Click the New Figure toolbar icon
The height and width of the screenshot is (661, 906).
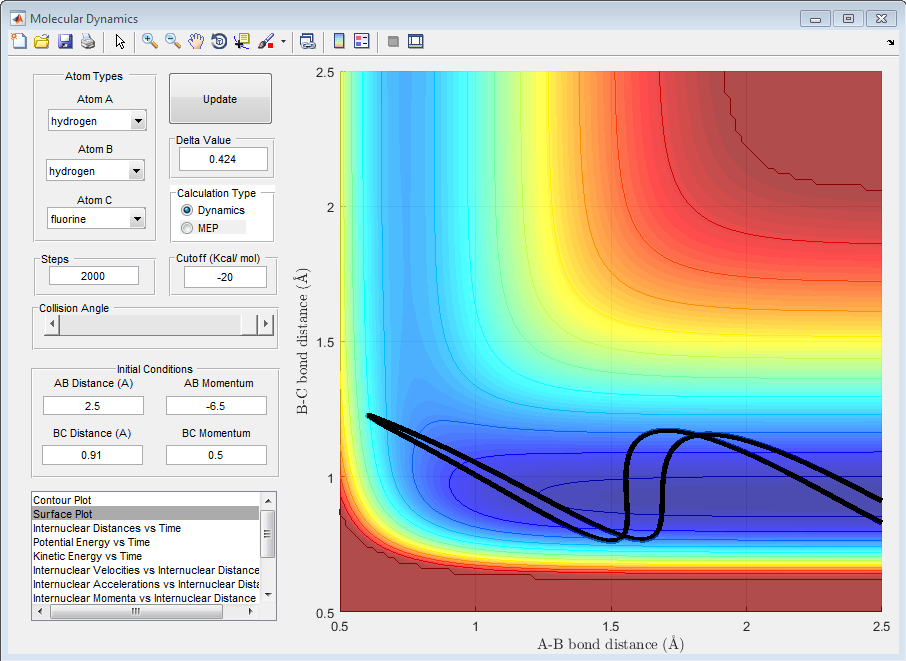(x=18, y=41)
